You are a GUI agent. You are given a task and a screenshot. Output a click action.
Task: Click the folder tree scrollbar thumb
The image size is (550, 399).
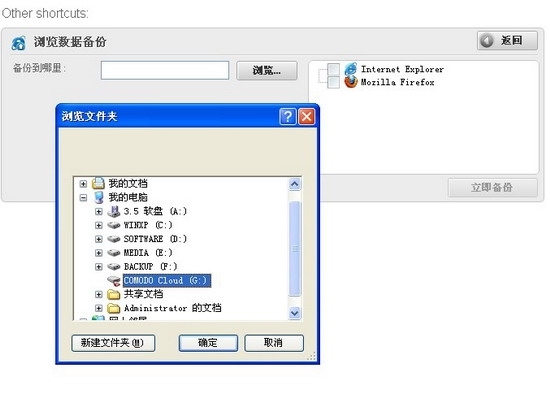pyautogui.click(x=295, y=249)
